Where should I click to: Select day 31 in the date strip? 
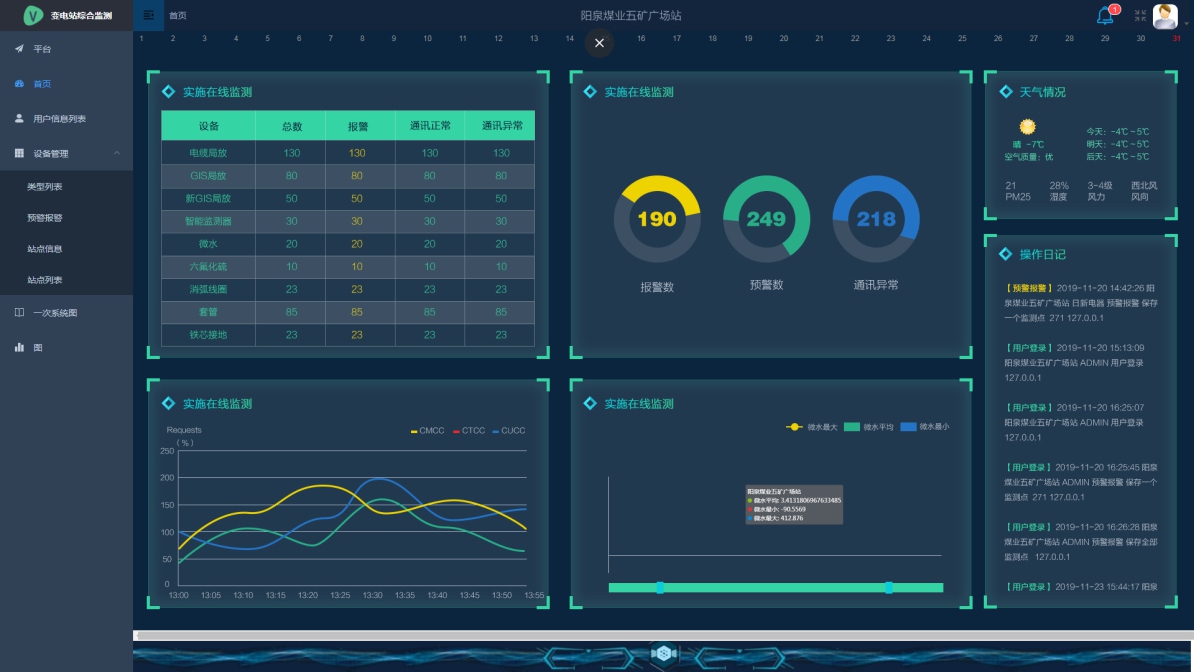[1177, 38]
